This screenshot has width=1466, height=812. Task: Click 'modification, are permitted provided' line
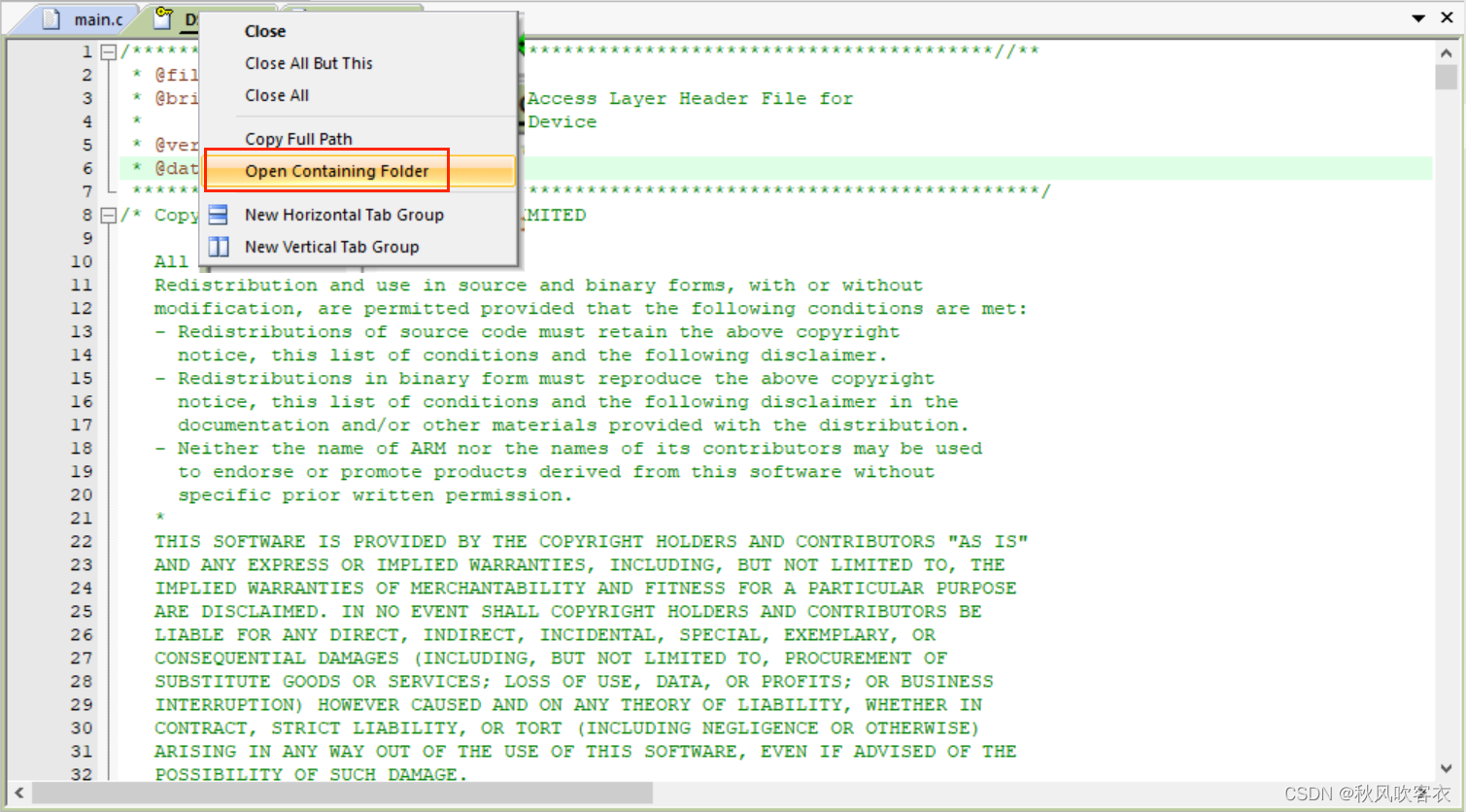[x=591, y=308]
